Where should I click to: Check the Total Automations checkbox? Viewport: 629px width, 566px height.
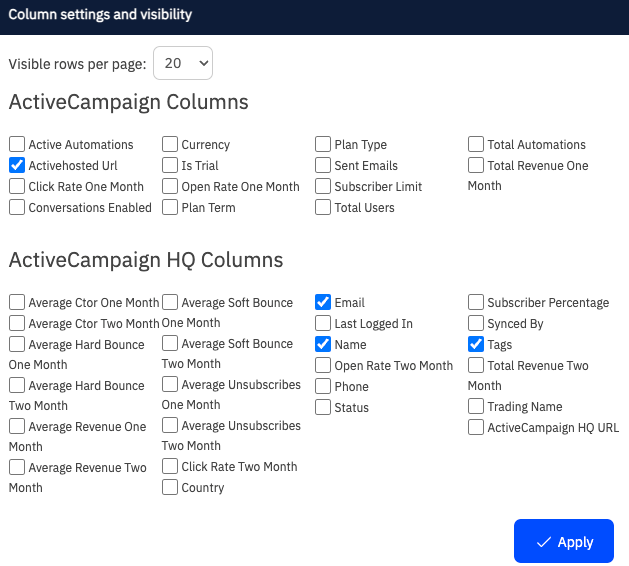[476, 144]
